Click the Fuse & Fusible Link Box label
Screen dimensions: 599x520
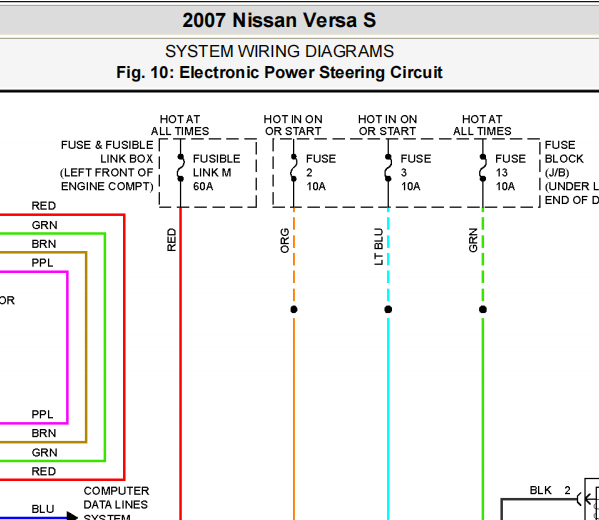107,166
